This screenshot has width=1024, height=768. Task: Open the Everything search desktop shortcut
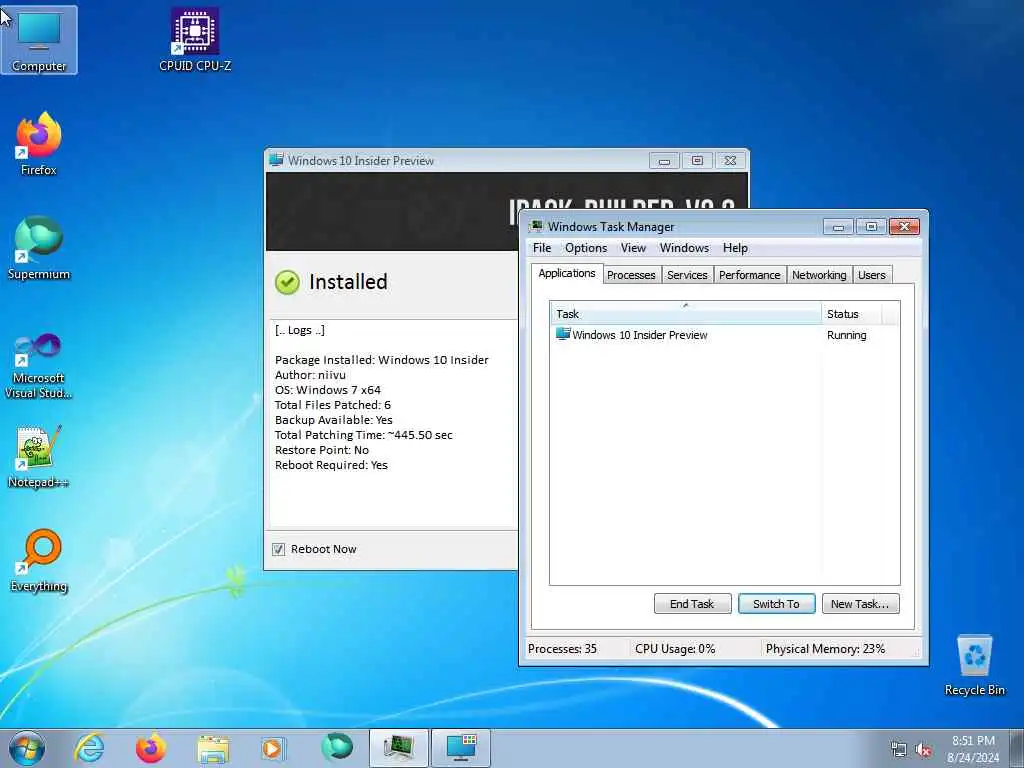pyautogui.click(x=39, y=560)
